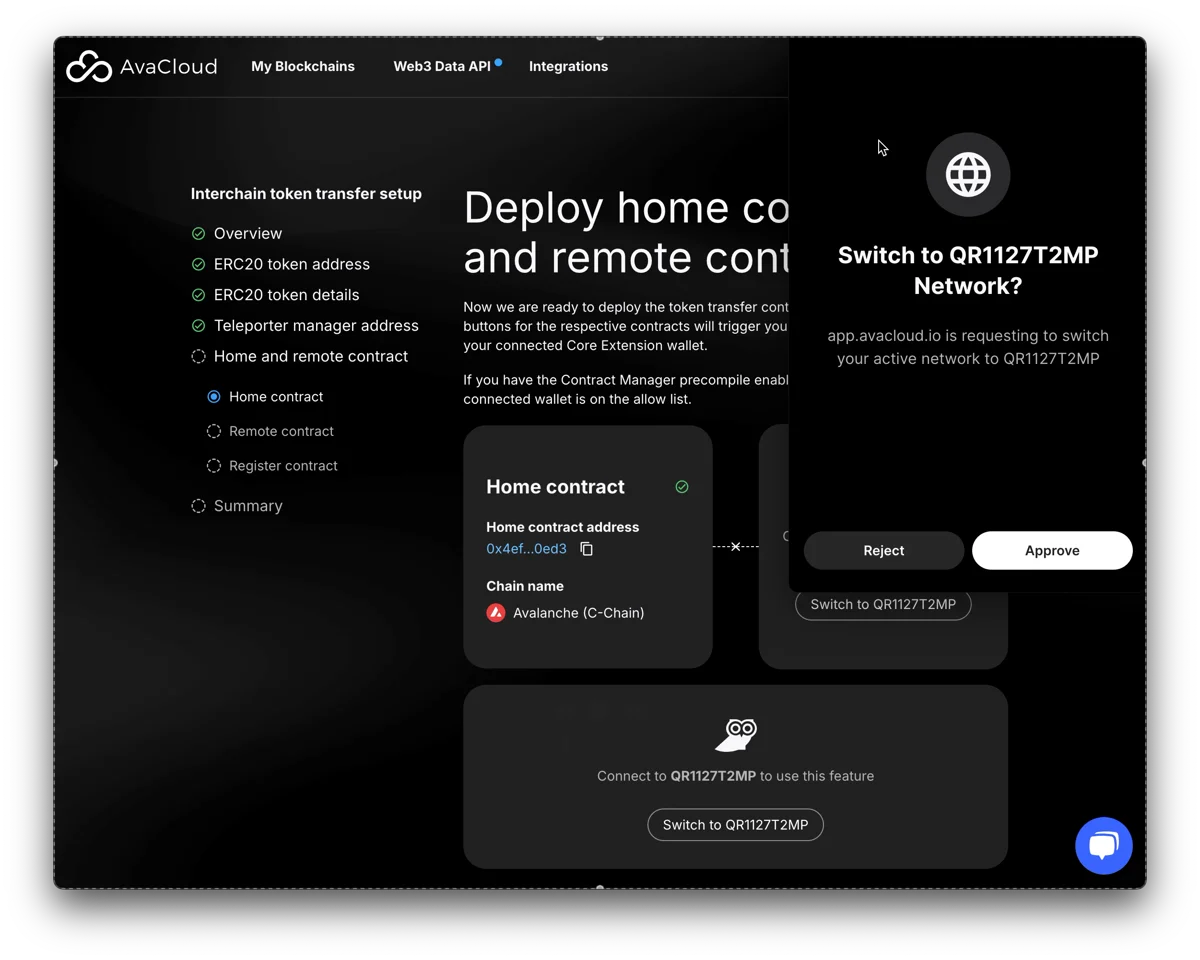Open the chat support bubble
This screenshot has width=1200, height=960.
click(x=1103, y=845)
